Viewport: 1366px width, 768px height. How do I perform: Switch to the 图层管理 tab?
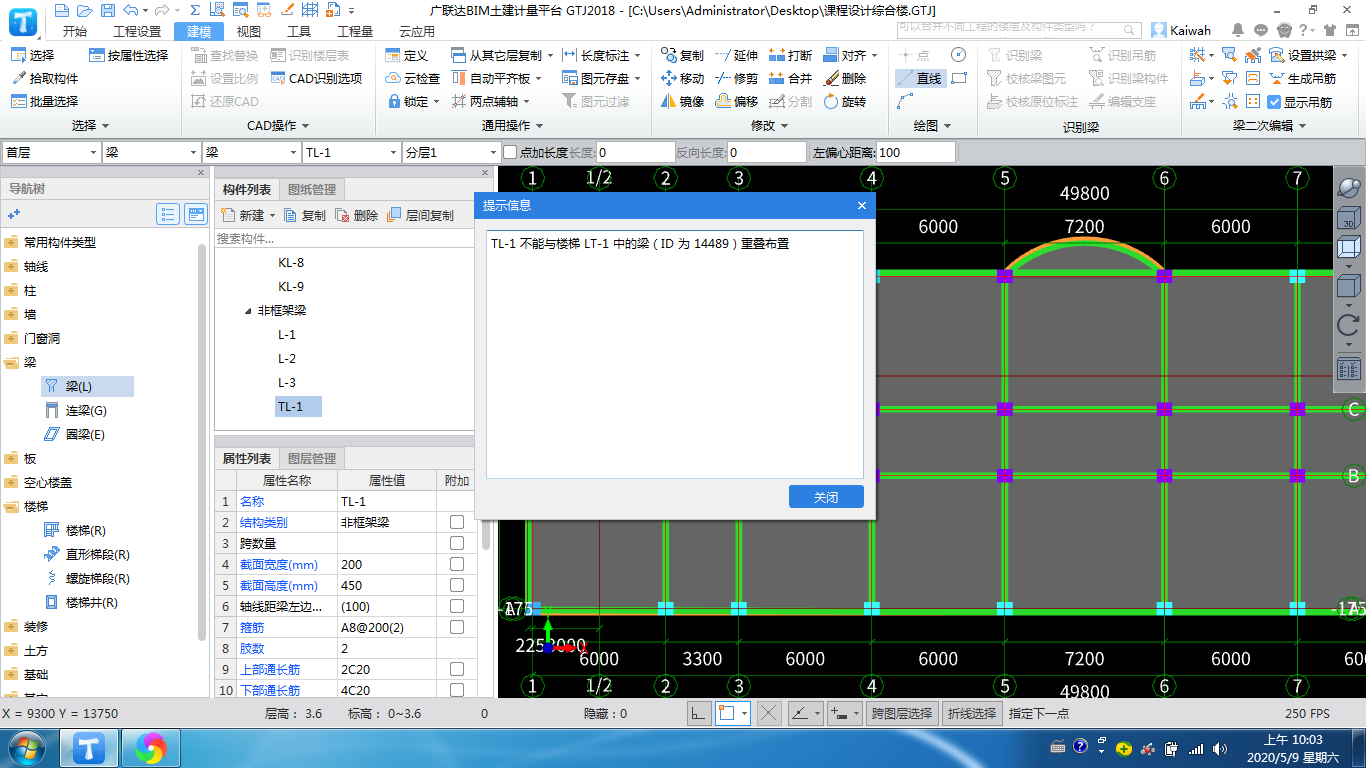(x=312, y=458)
